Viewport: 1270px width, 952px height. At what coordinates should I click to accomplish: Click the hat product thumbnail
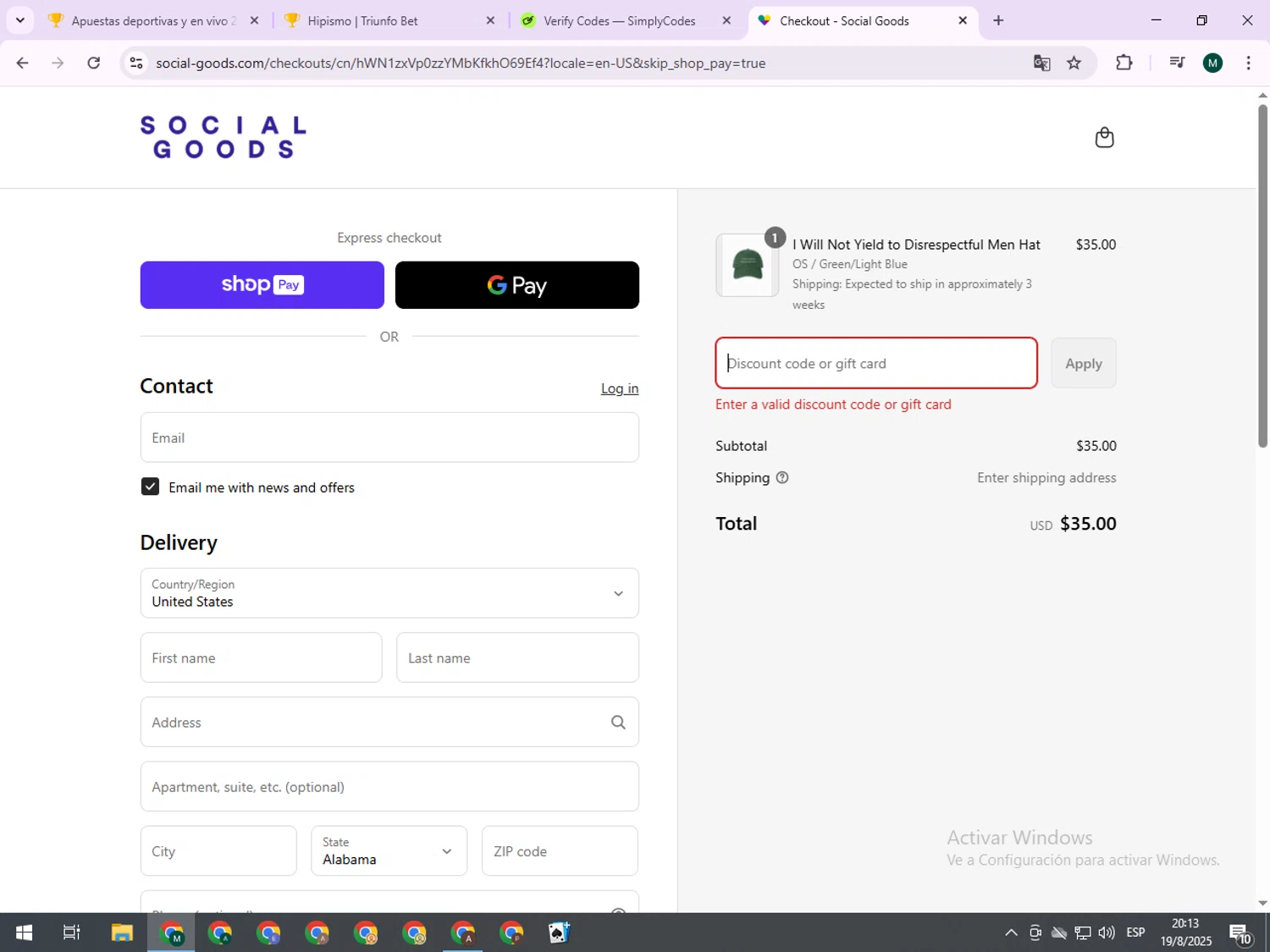[x=747, y=265]
